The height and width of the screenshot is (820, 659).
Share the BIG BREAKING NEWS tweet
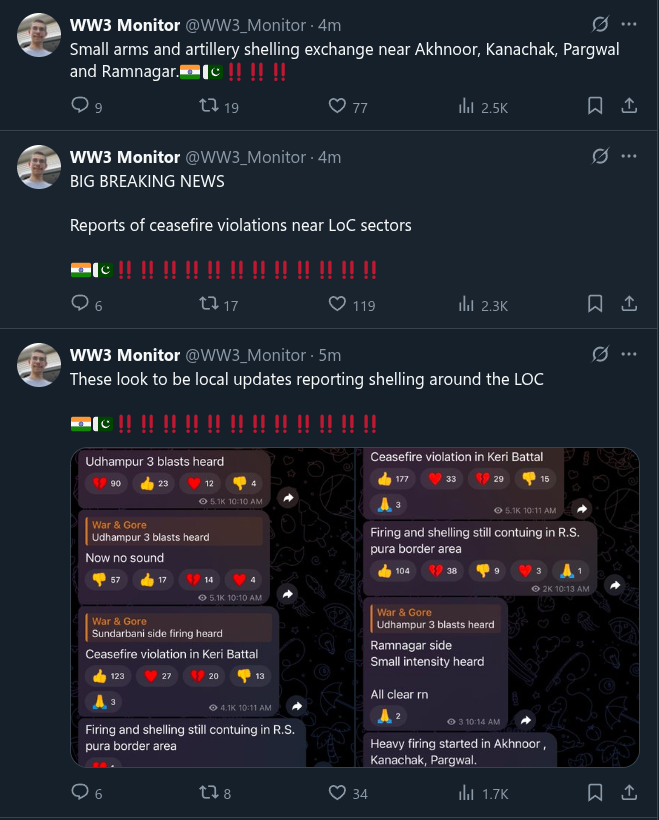(629, 304)
